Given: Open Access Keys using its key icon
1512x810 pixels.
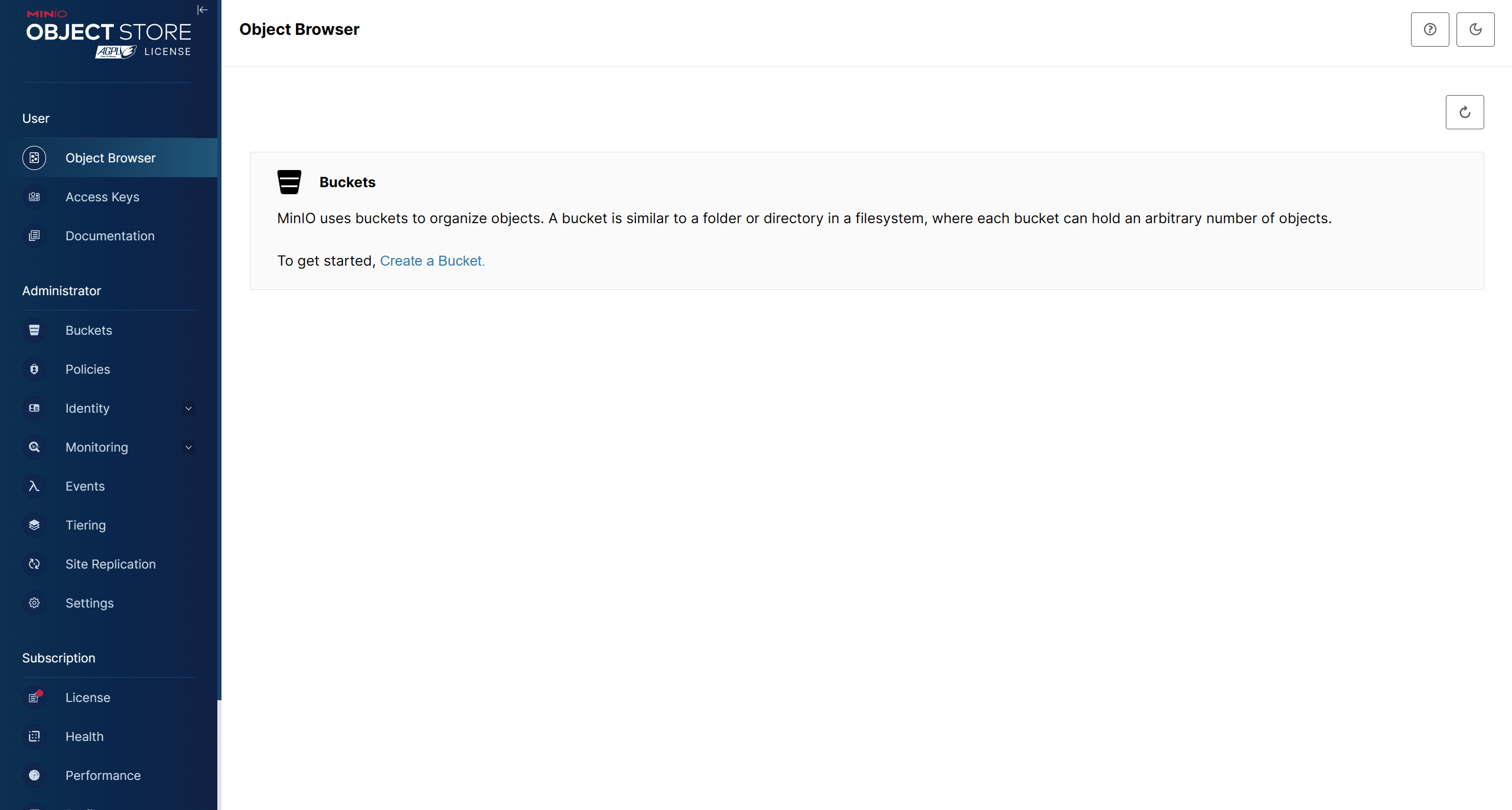Looking at the screenshot, I should [34, 197].
